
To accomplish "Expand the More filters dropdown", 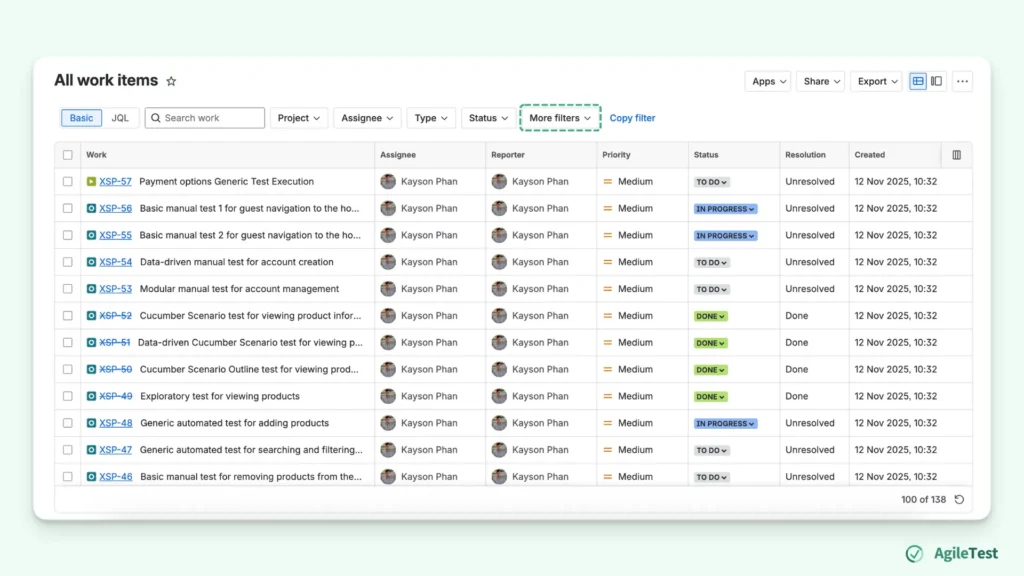I will [560, 118].
